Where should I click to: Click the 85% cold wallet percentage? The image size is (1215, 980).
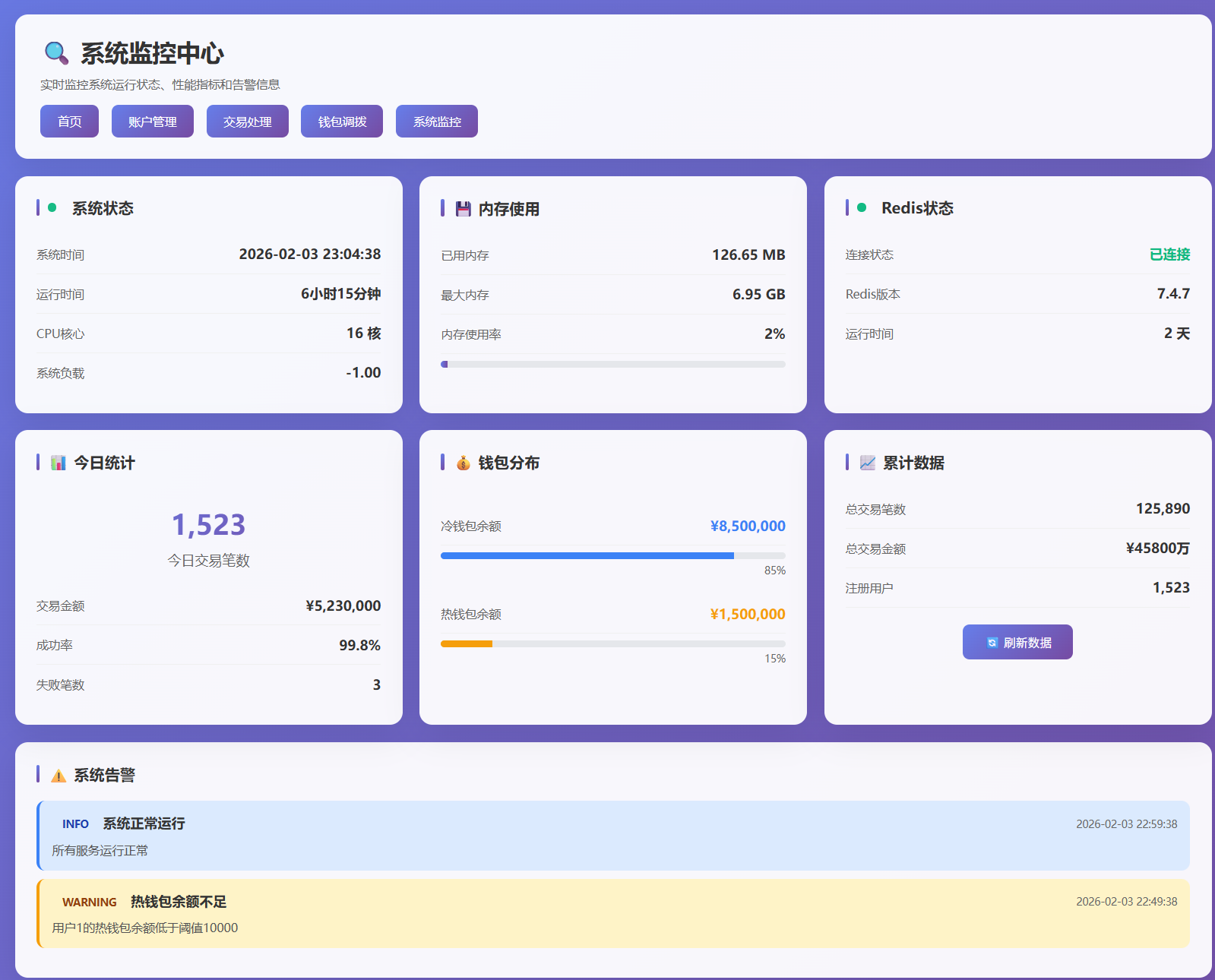pos(775,571)
